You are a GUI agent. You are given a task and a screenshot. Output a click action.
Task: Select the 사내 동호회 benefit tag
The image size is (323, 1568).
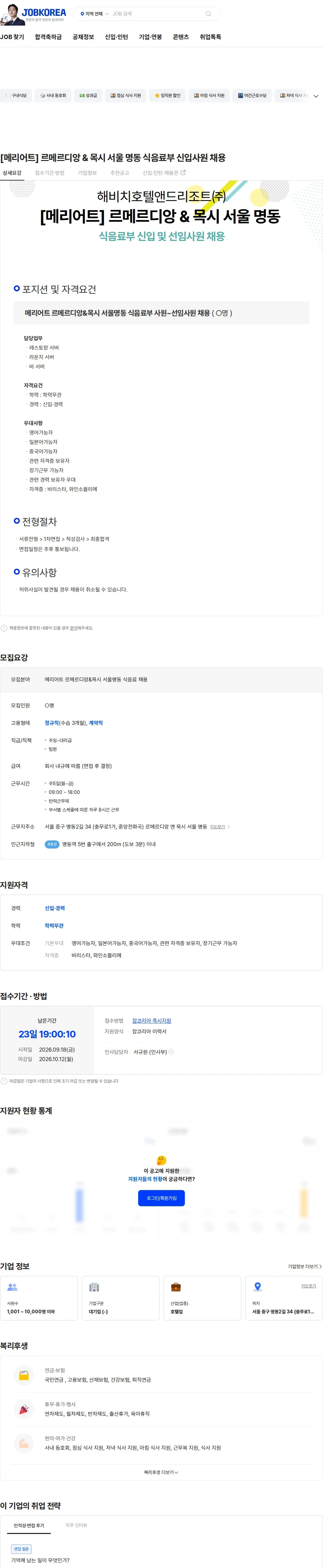(53, 96)
